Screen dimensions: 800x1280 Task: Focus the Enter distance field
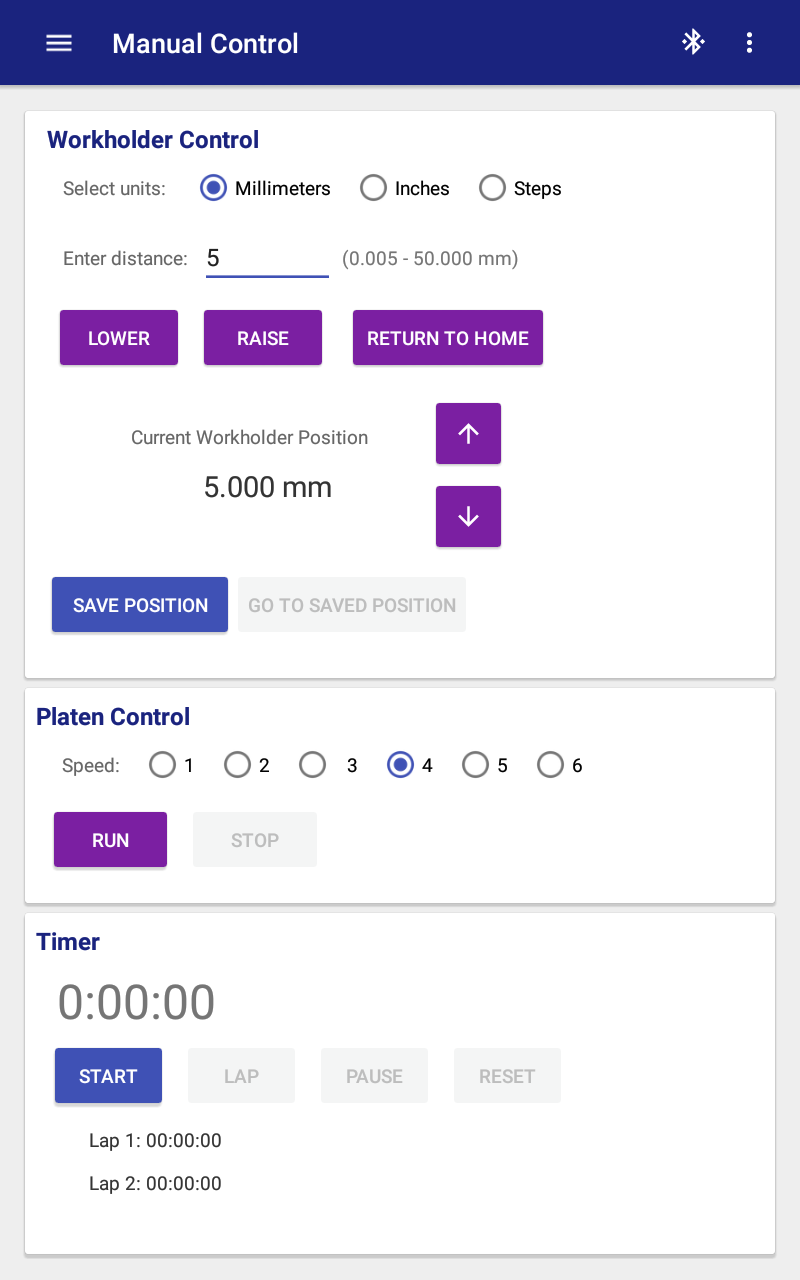click(267, 258)
